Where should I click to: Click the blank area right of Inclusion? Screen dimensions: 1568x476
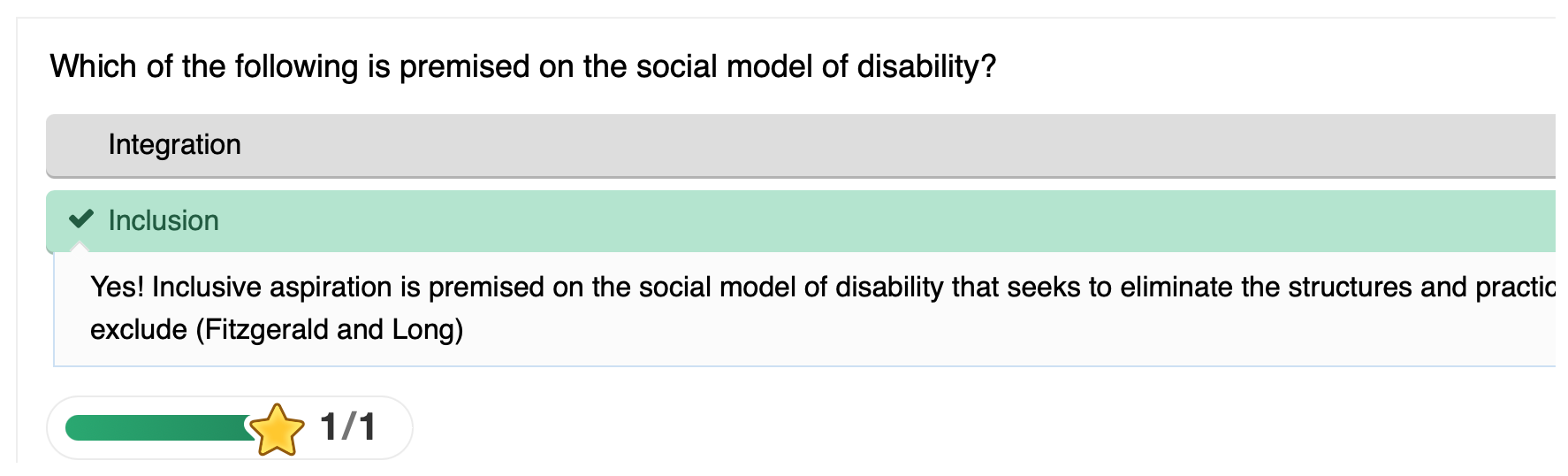pos(884,221)
